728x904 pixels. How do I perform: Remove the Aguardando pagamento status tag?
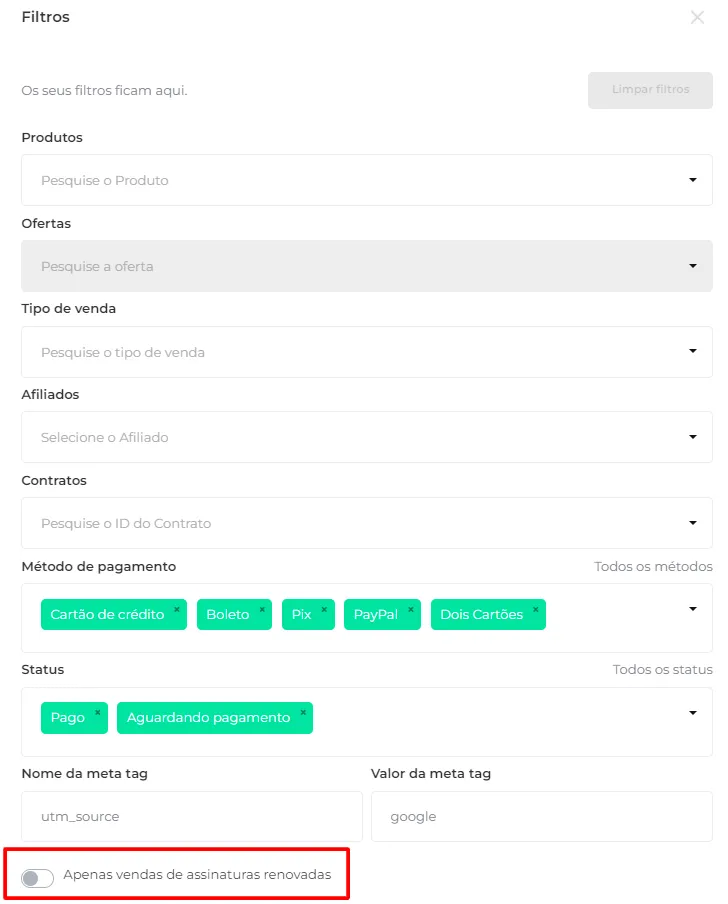coord(303,713)
